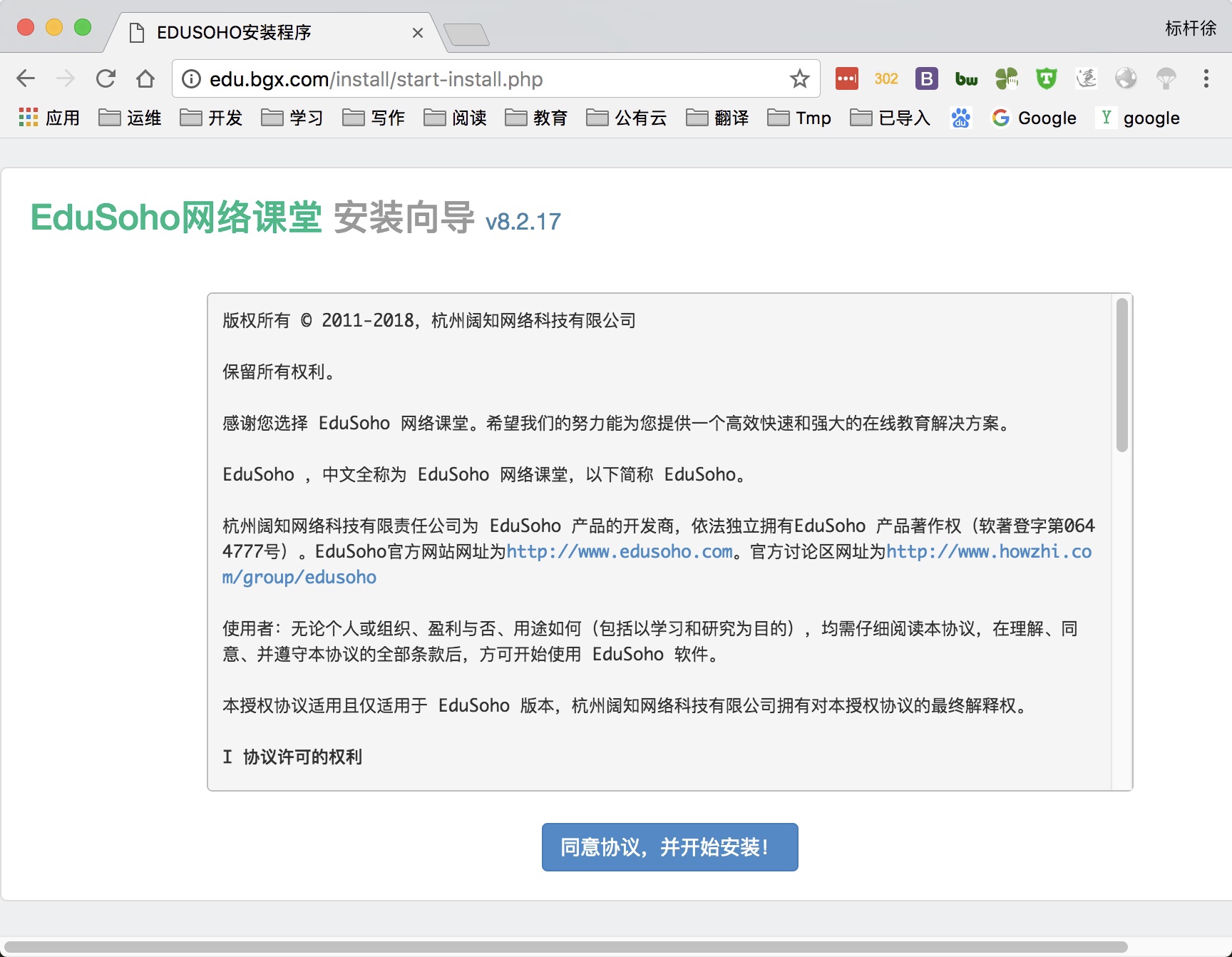Screen dimensions: 1232x957
Task: Open the gray parachute extension icon
Action: tap(1166, 78)
